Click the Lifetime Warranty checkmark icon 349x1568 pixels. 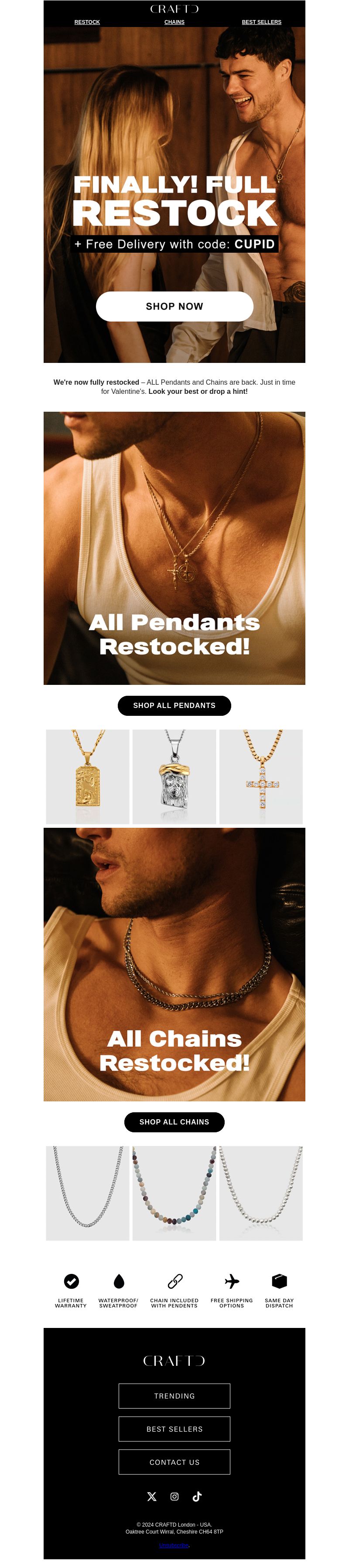[71, 1281]
